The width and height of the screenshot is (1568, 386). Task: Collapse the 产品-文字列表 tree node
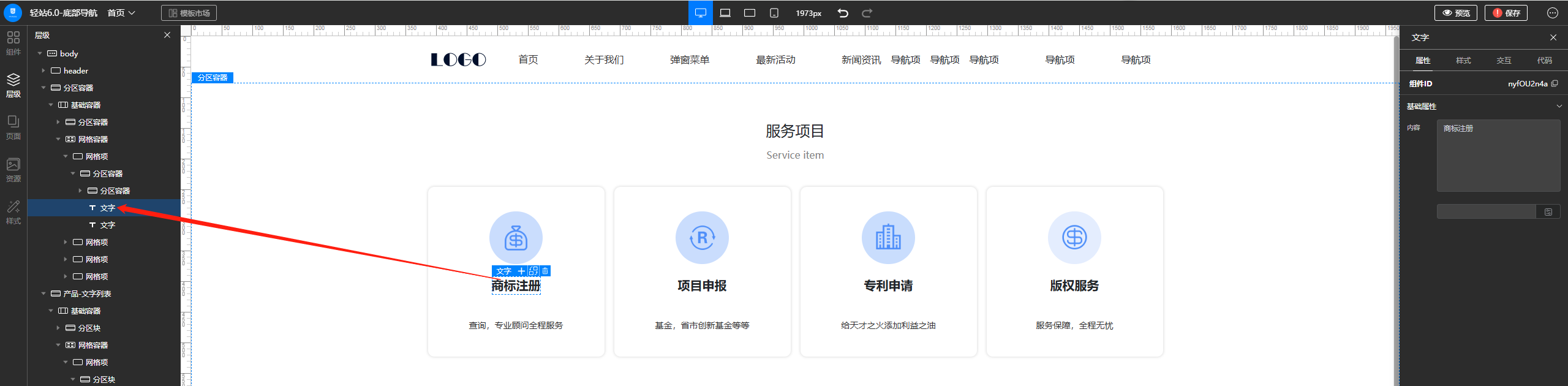click(x=43, y=294)
